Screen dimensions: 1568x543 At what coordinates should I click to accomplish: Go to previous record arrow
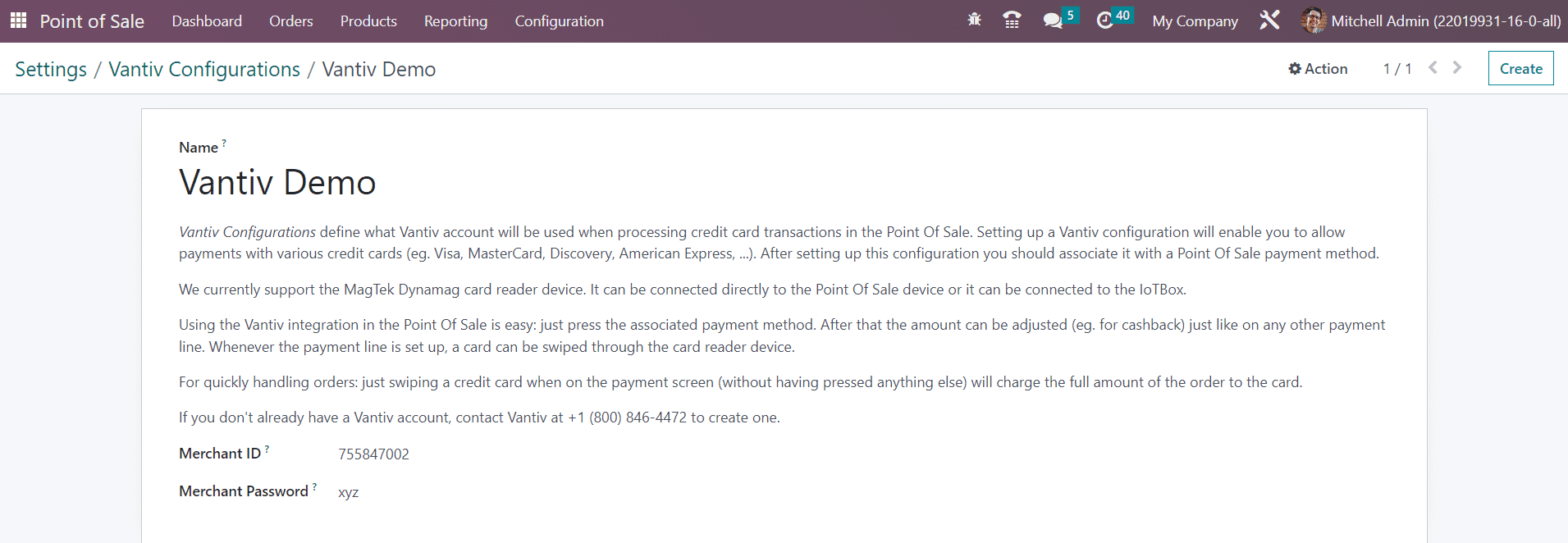coord(1433,67)
